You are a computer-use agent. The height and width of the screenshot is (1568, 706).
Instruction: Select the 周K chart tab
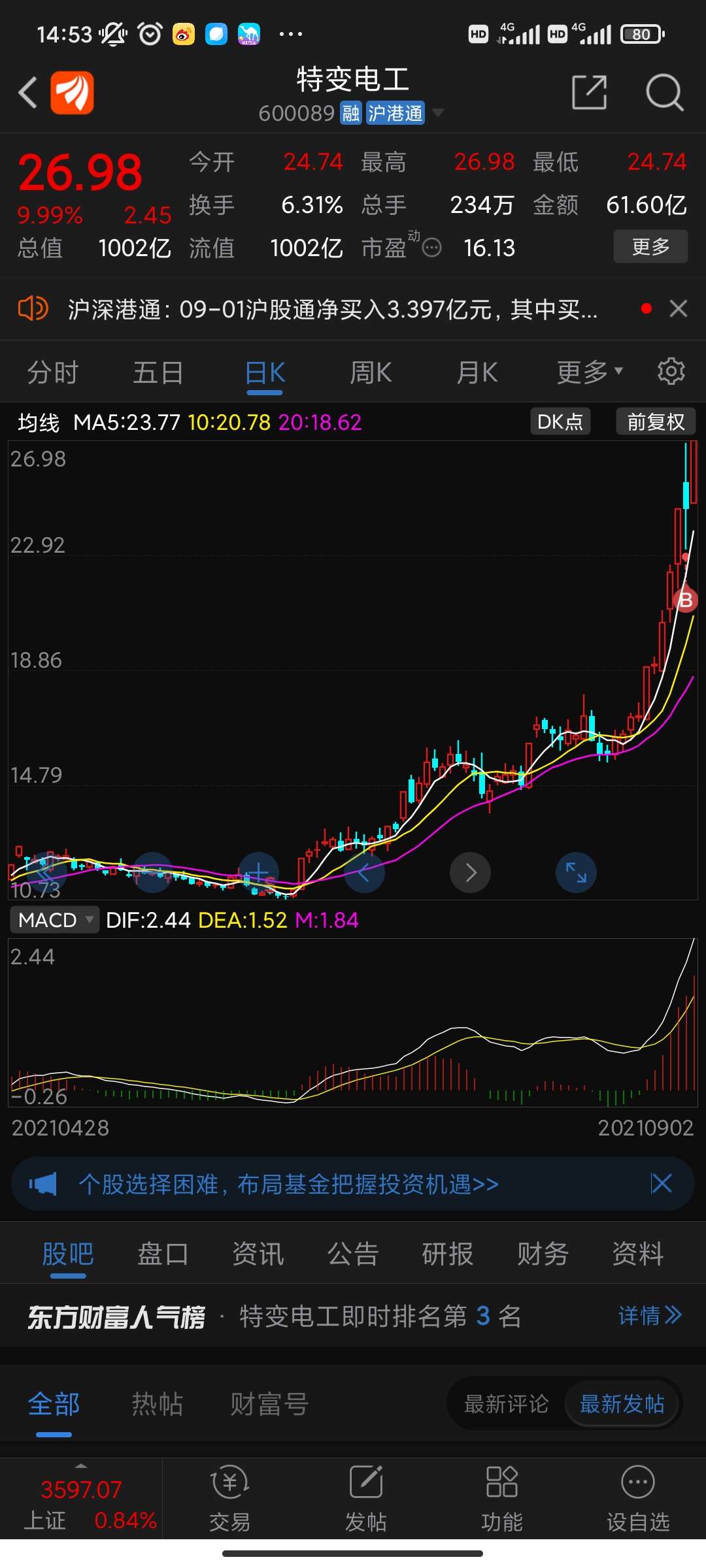tap(371, 373)
